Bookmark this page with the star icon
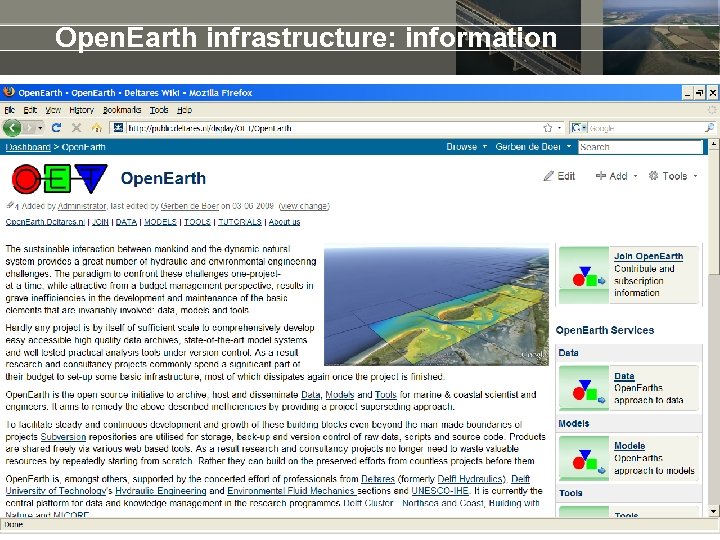 [x=547, y=128]
